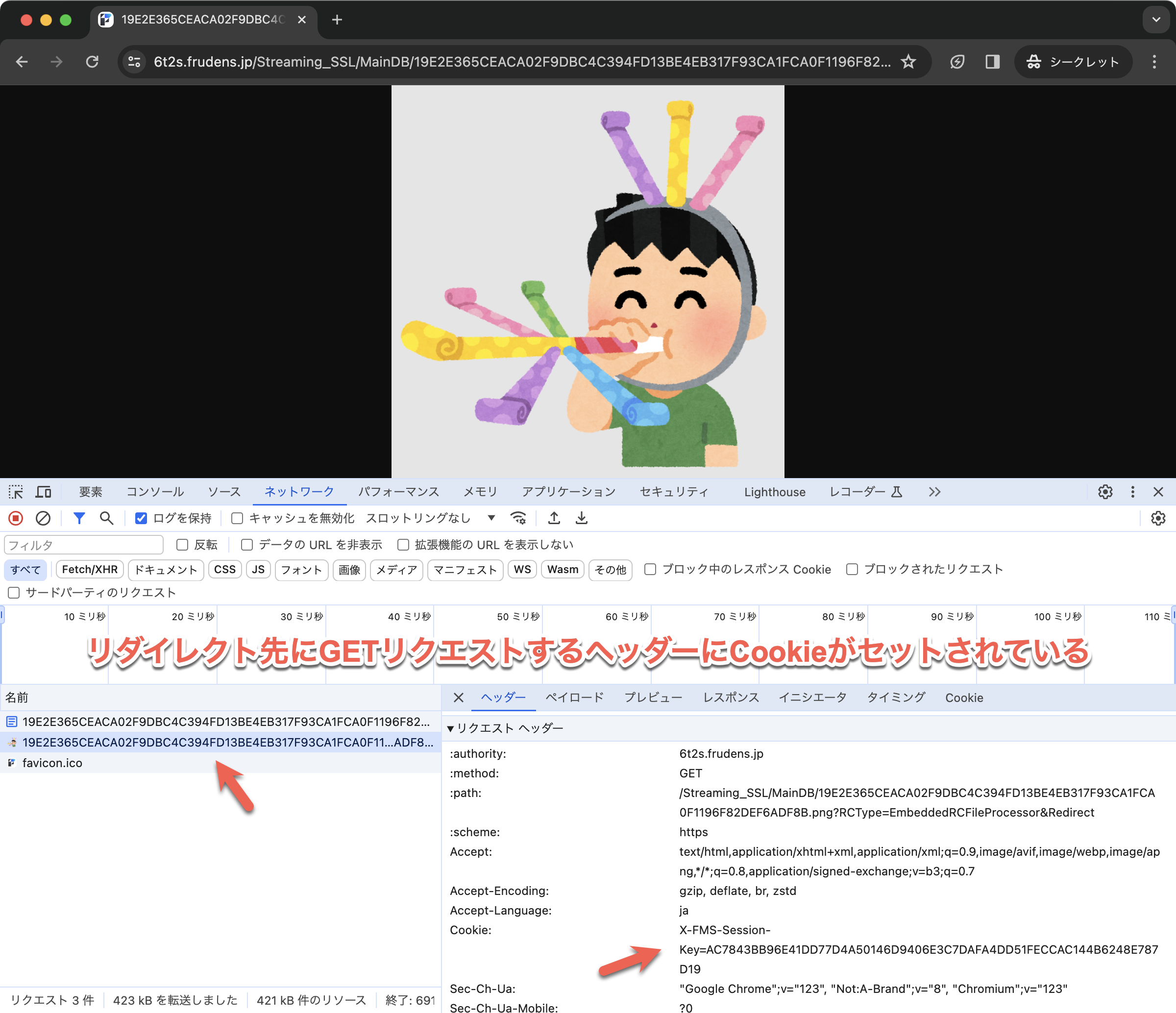Viewport: 1176px width, 1013px height.
Task: Open the スロットリングなし throttling dropdown
Action: click(431, 518)
